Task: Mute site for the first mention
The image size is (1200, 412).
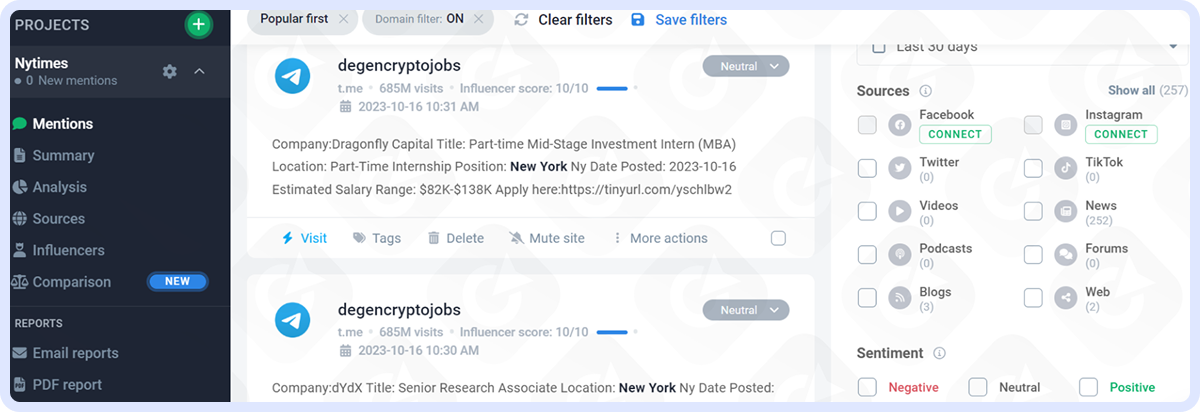Action: [x=546, y=238]
